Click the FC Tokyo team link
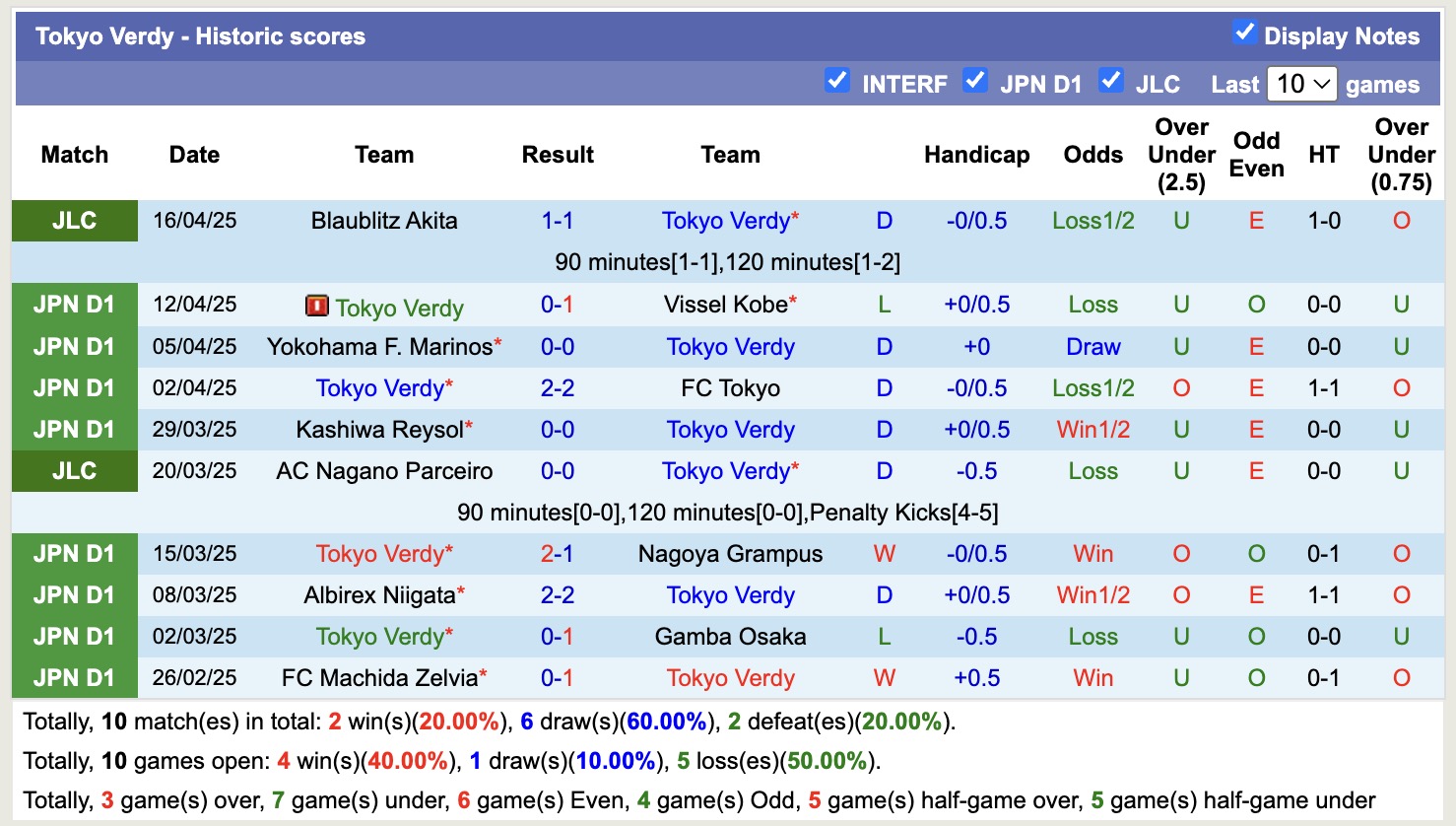The image size is (1456, 826). click(730, 388)
